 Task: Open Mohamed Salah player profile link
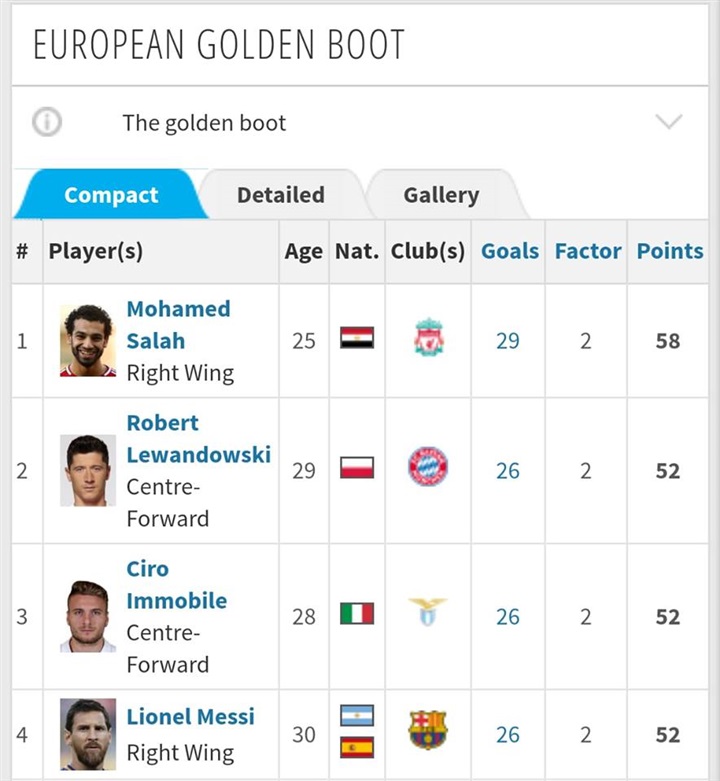pos(178,325)
